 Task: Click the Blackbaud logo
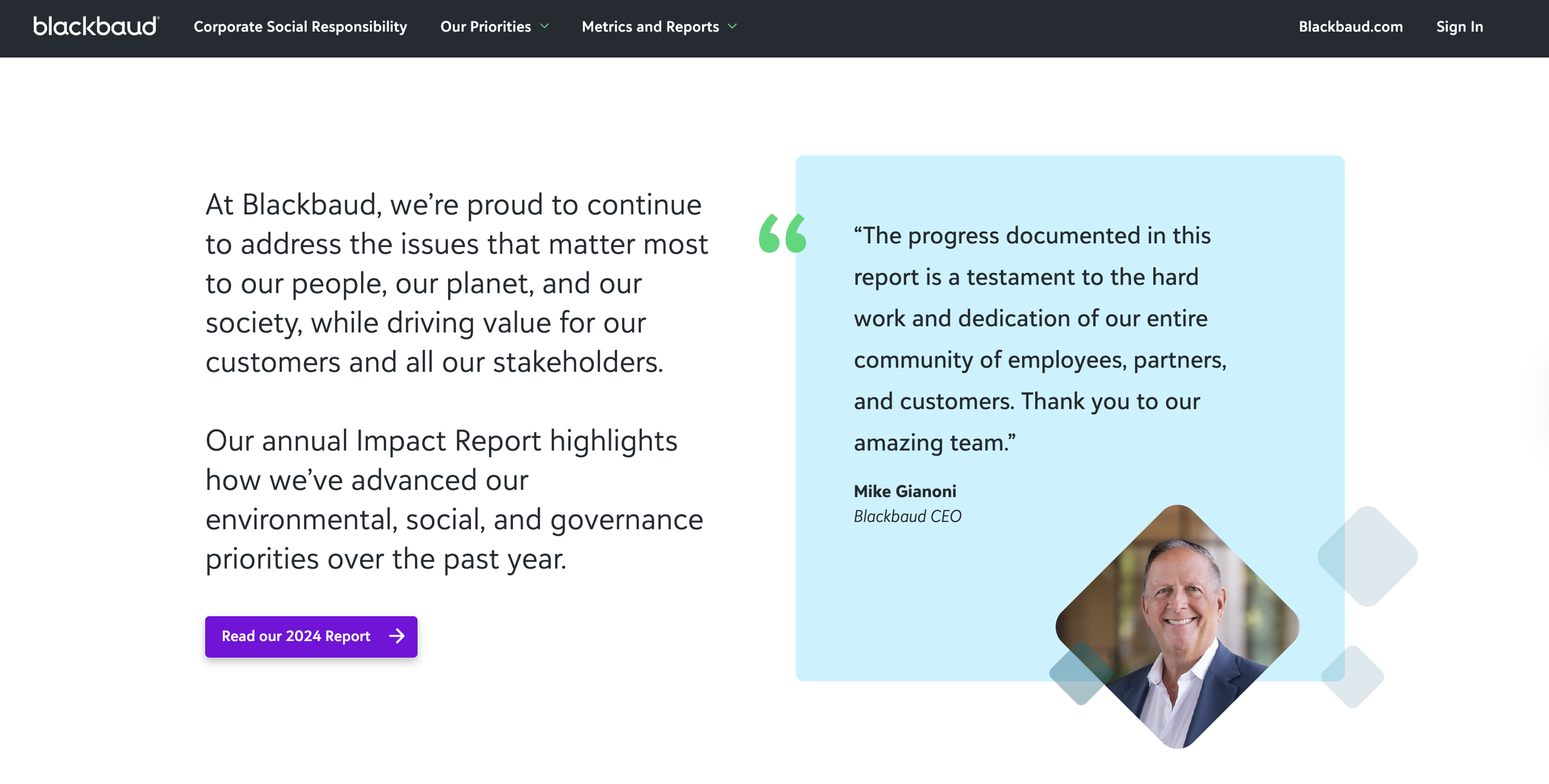click(94, 26)
